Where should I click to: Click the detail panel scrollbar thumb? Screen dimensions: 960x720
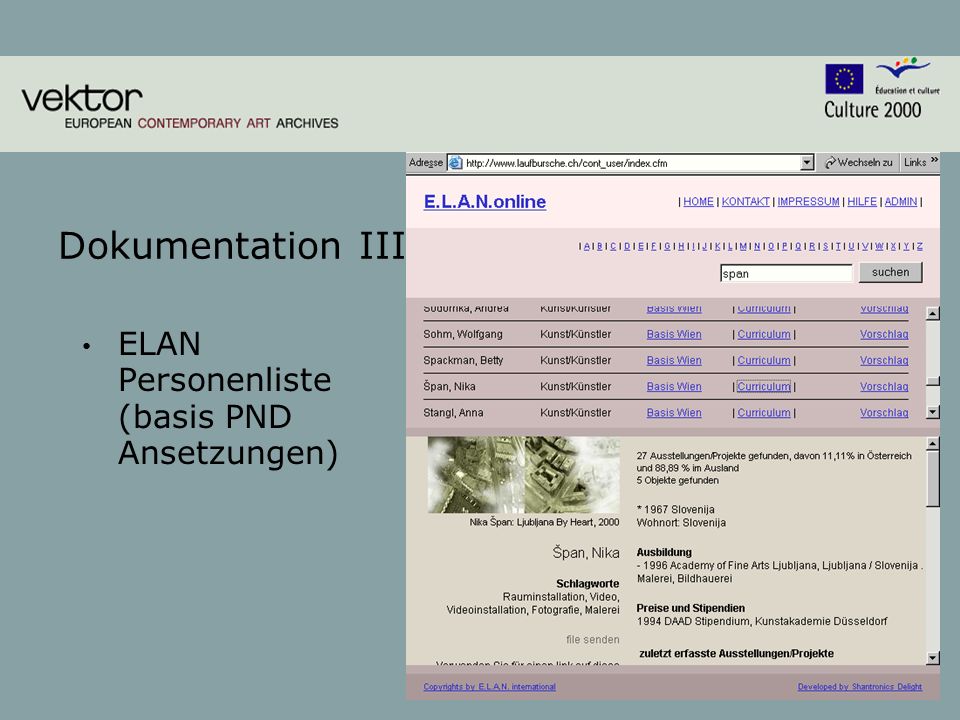pos(932,479)
